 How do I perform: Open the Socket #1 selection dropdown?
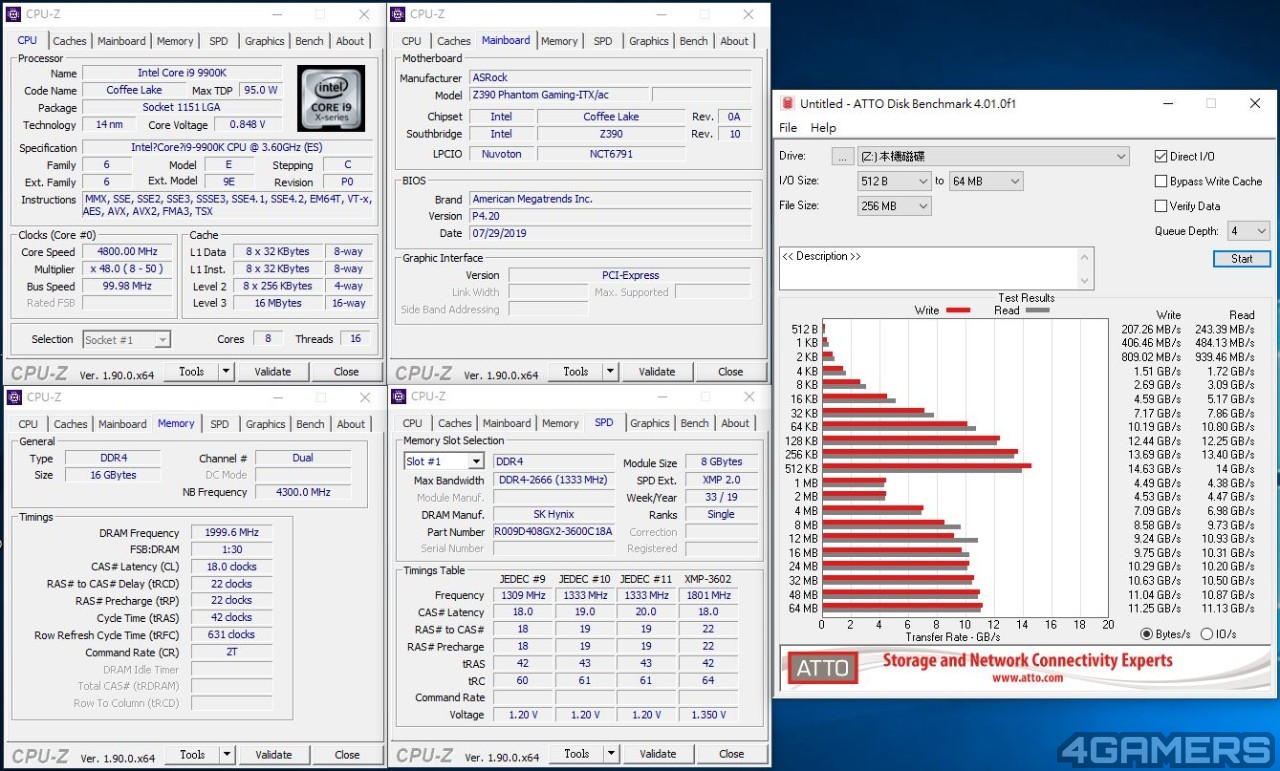(126, 340)
